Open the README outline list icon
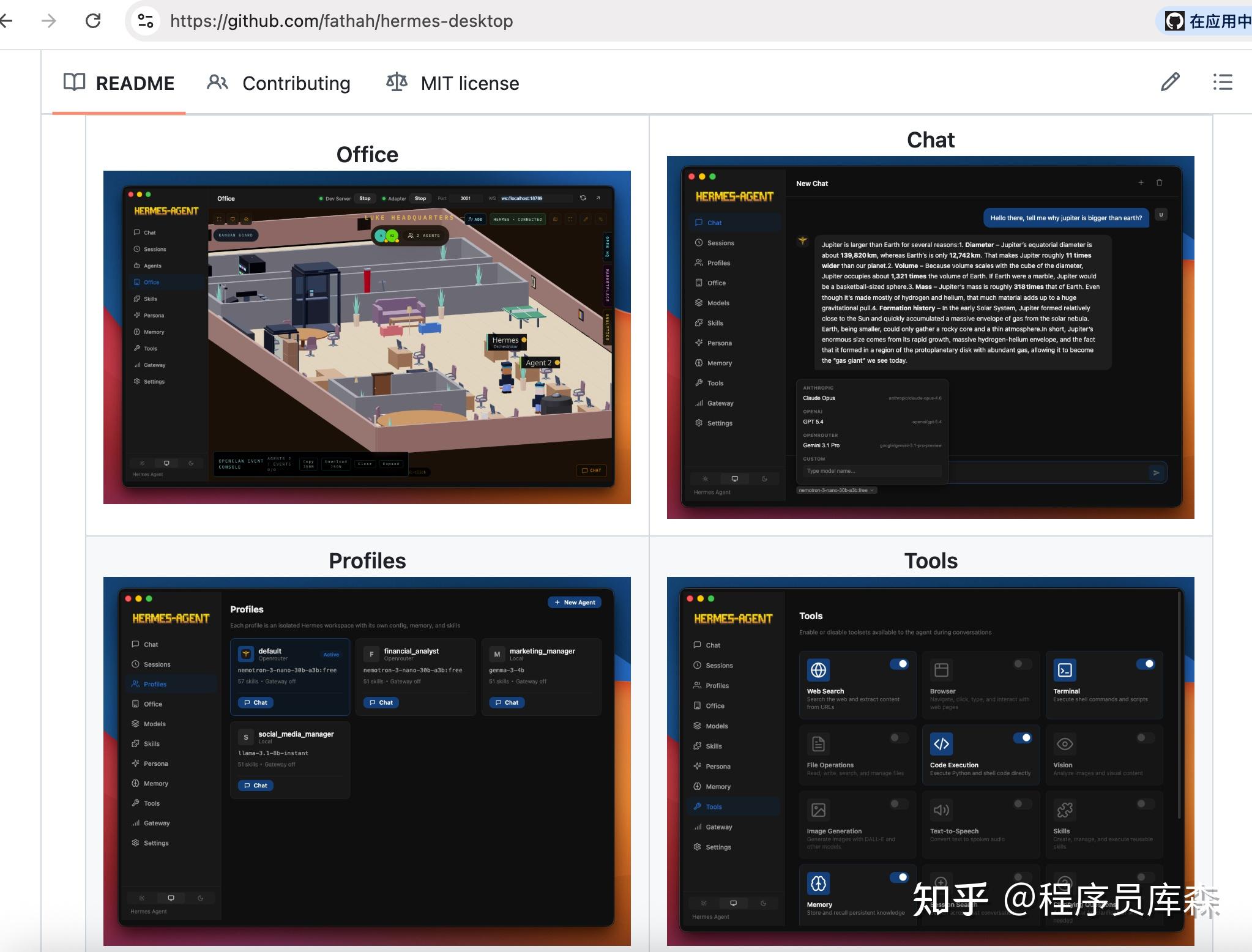Viewport: 1252px width, 952px height. 1223,82
